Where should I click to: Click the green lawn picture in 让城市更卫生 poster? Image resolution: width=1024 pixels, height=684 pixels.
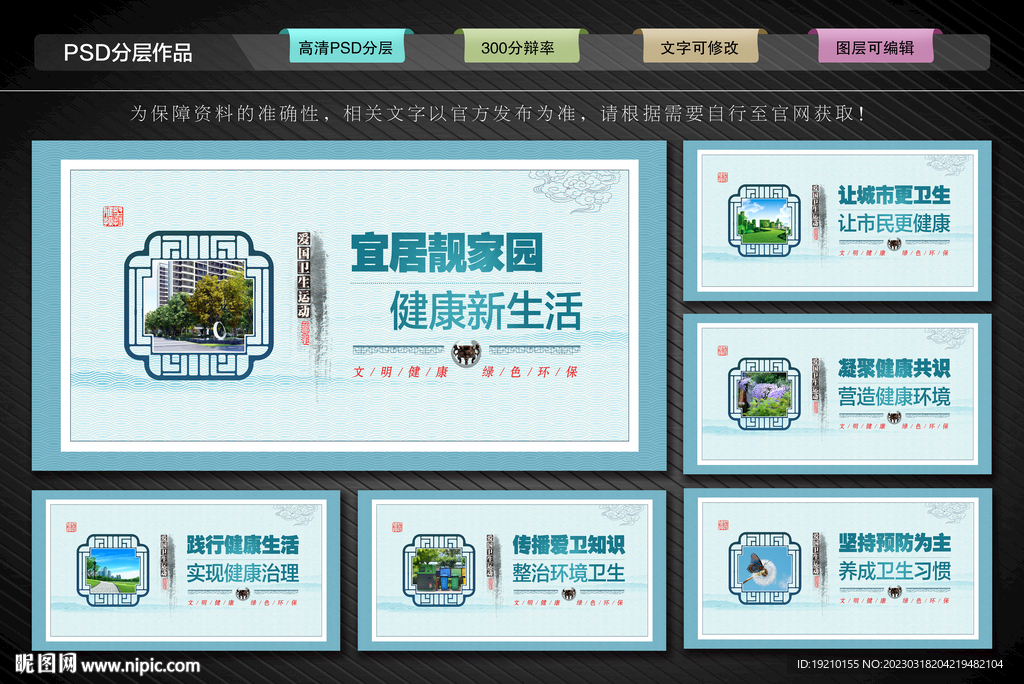[764, 220]
